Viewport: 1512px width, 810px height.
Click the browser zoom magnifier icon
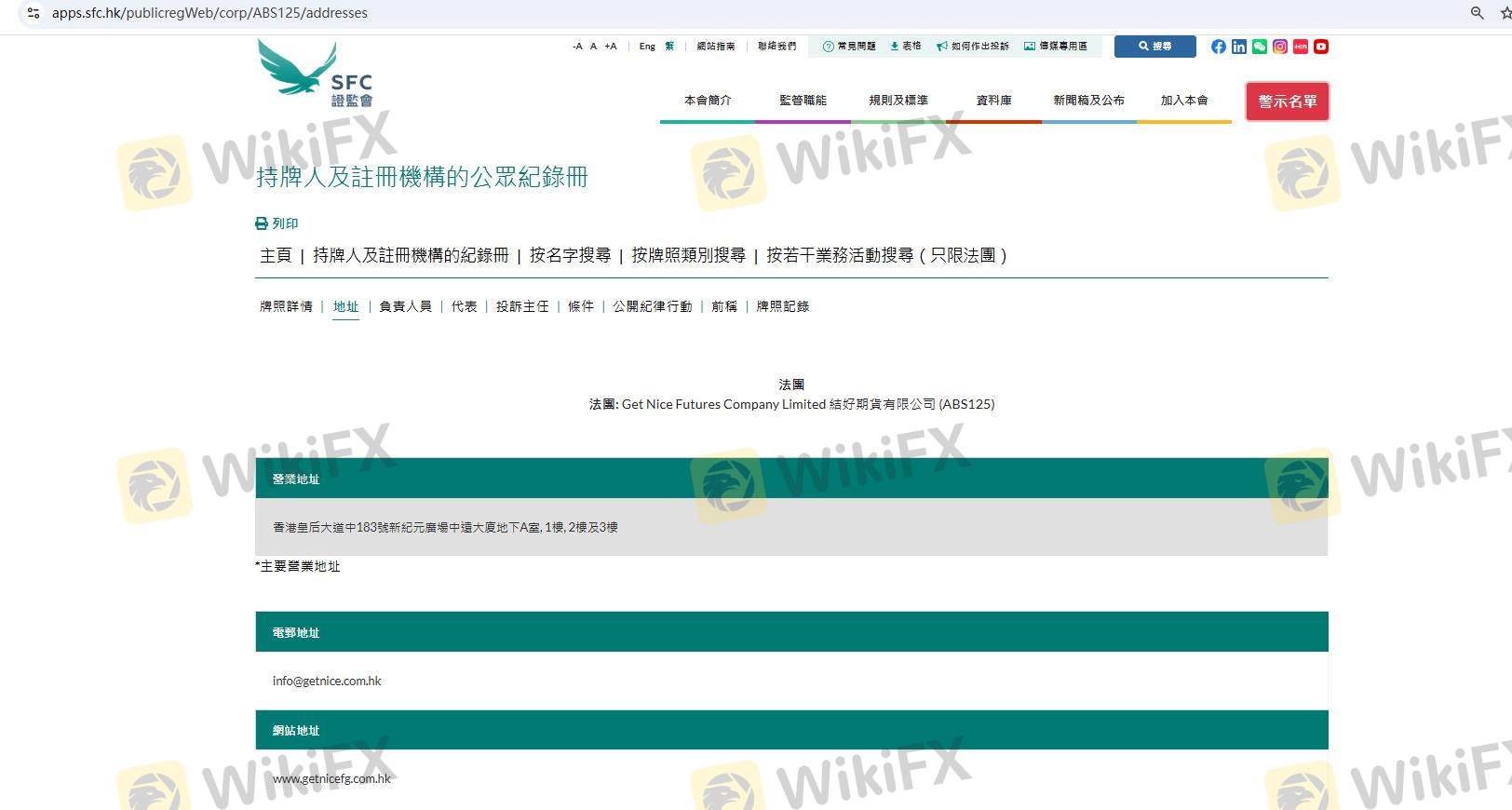1477,13
